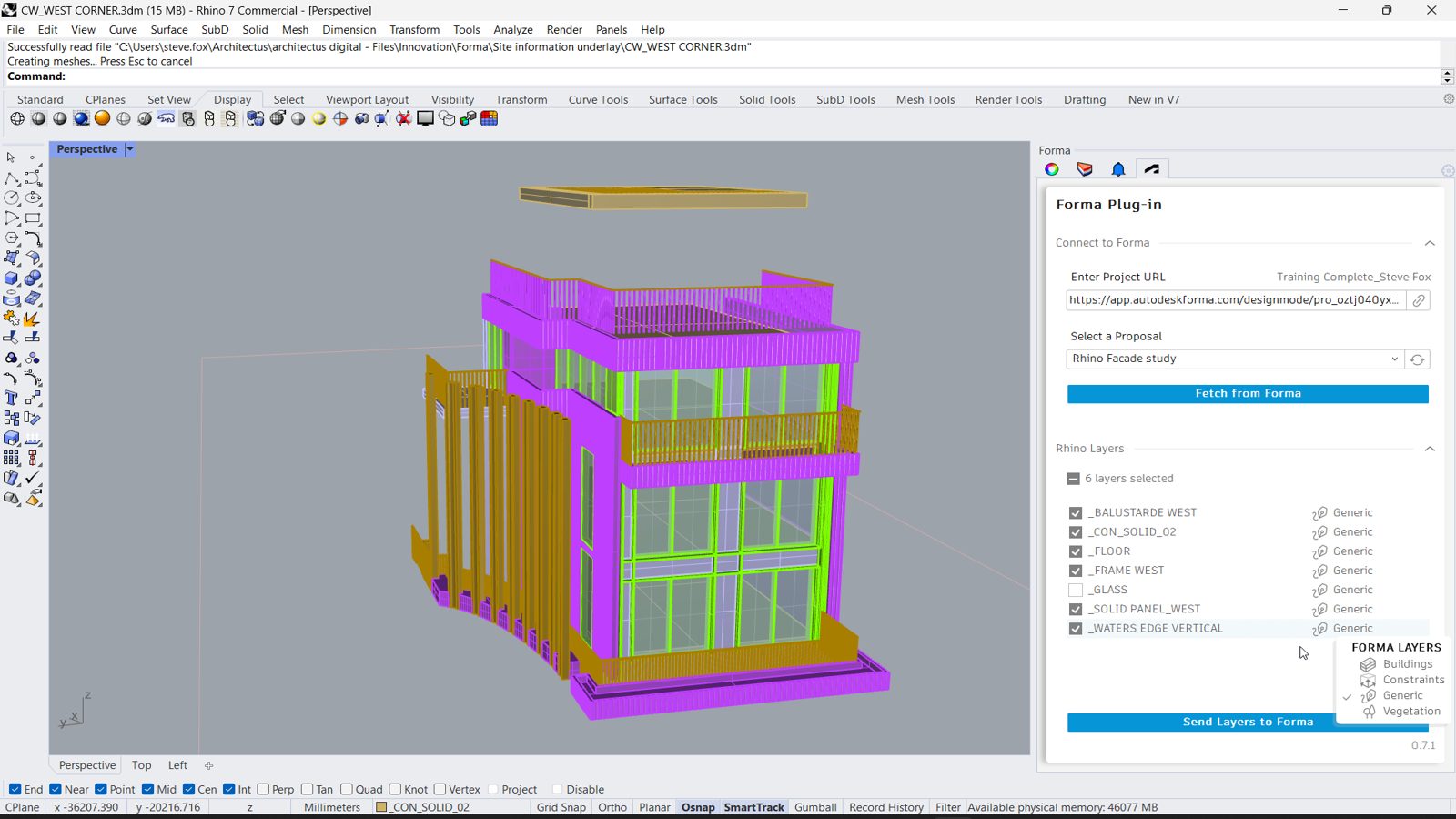Choose the Box solid tool
This screenshot has width=1456, height=819.
click(12, 278)
